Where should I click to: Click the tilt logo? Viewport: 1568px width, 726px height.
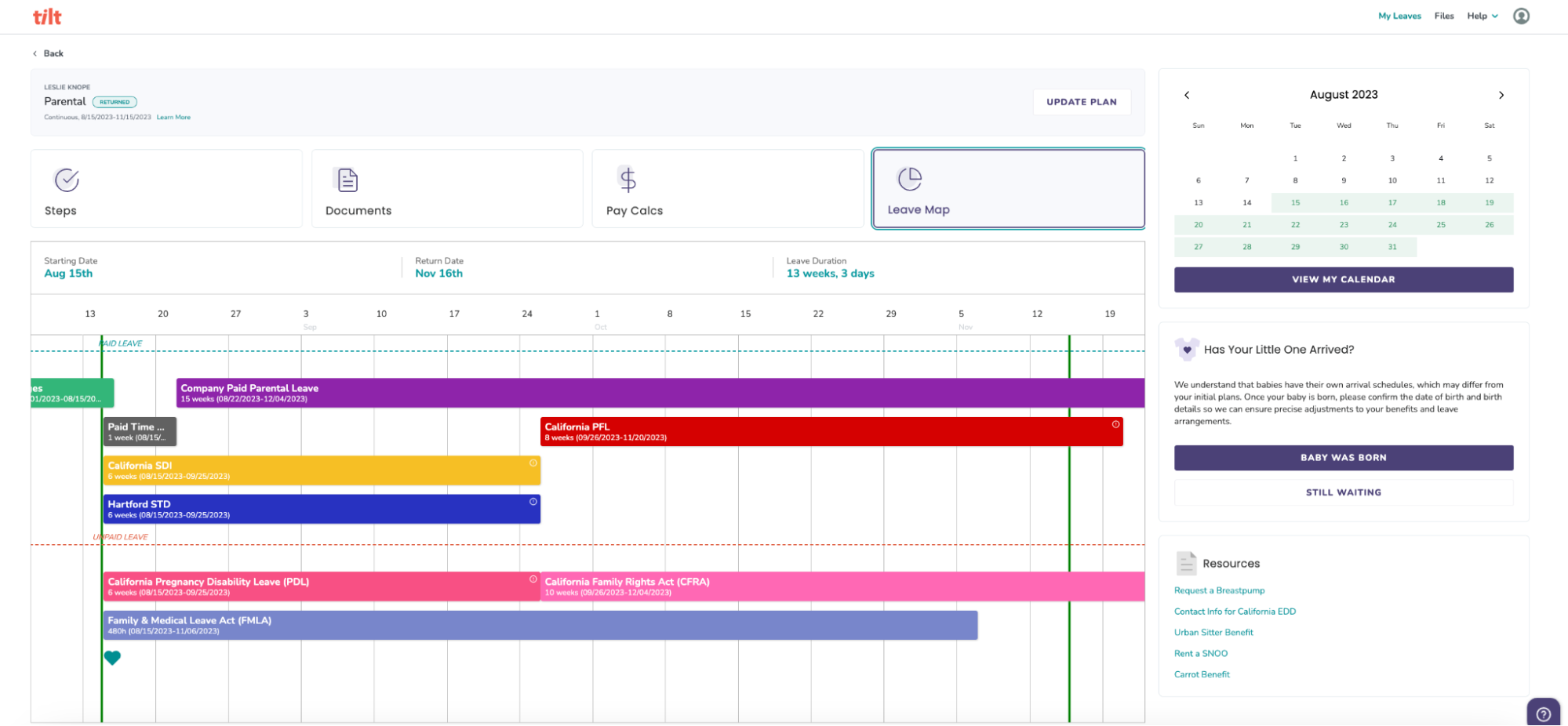pyautogui.click(x=45, y=16)
